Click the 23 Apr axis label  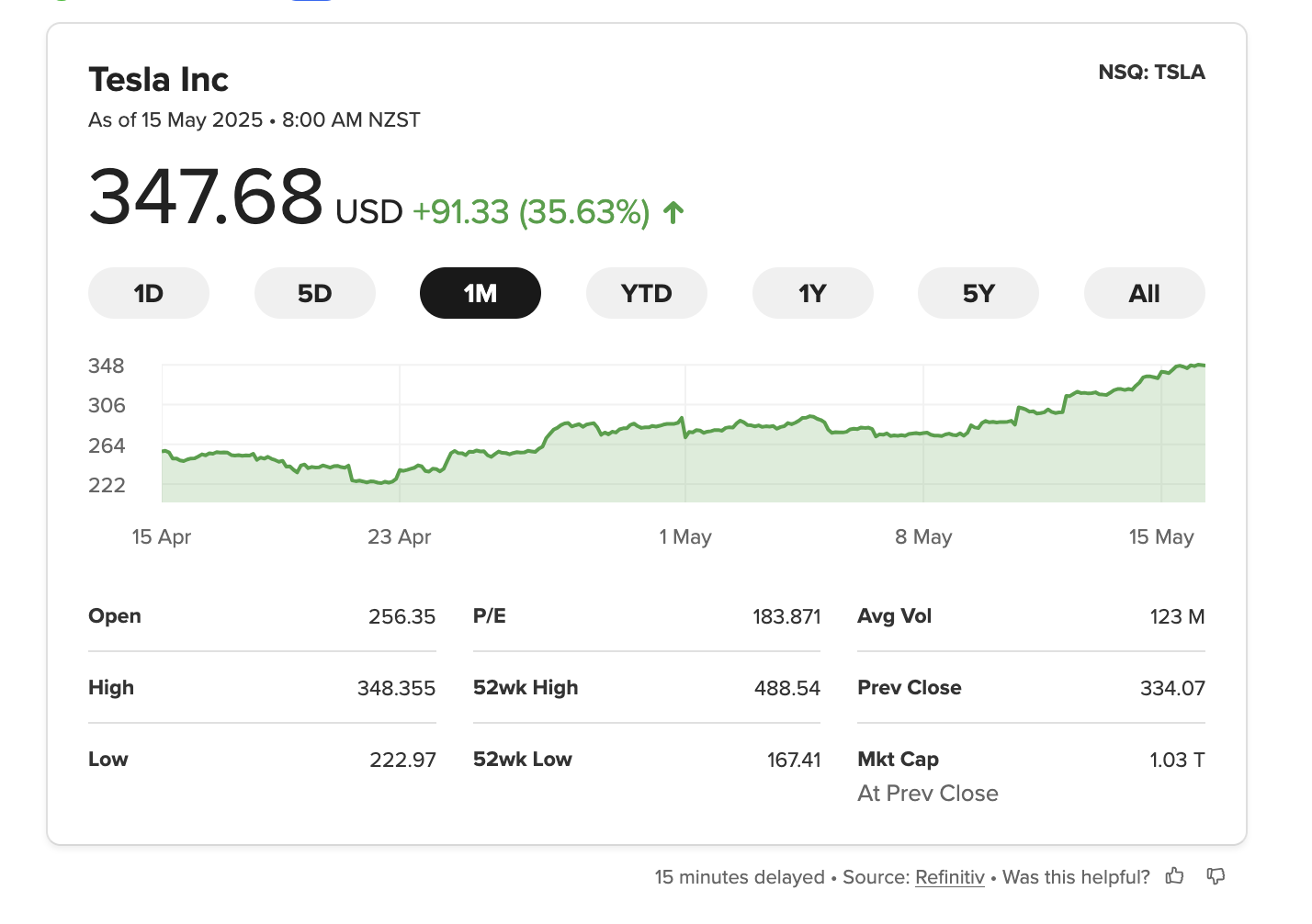(399, 536)
